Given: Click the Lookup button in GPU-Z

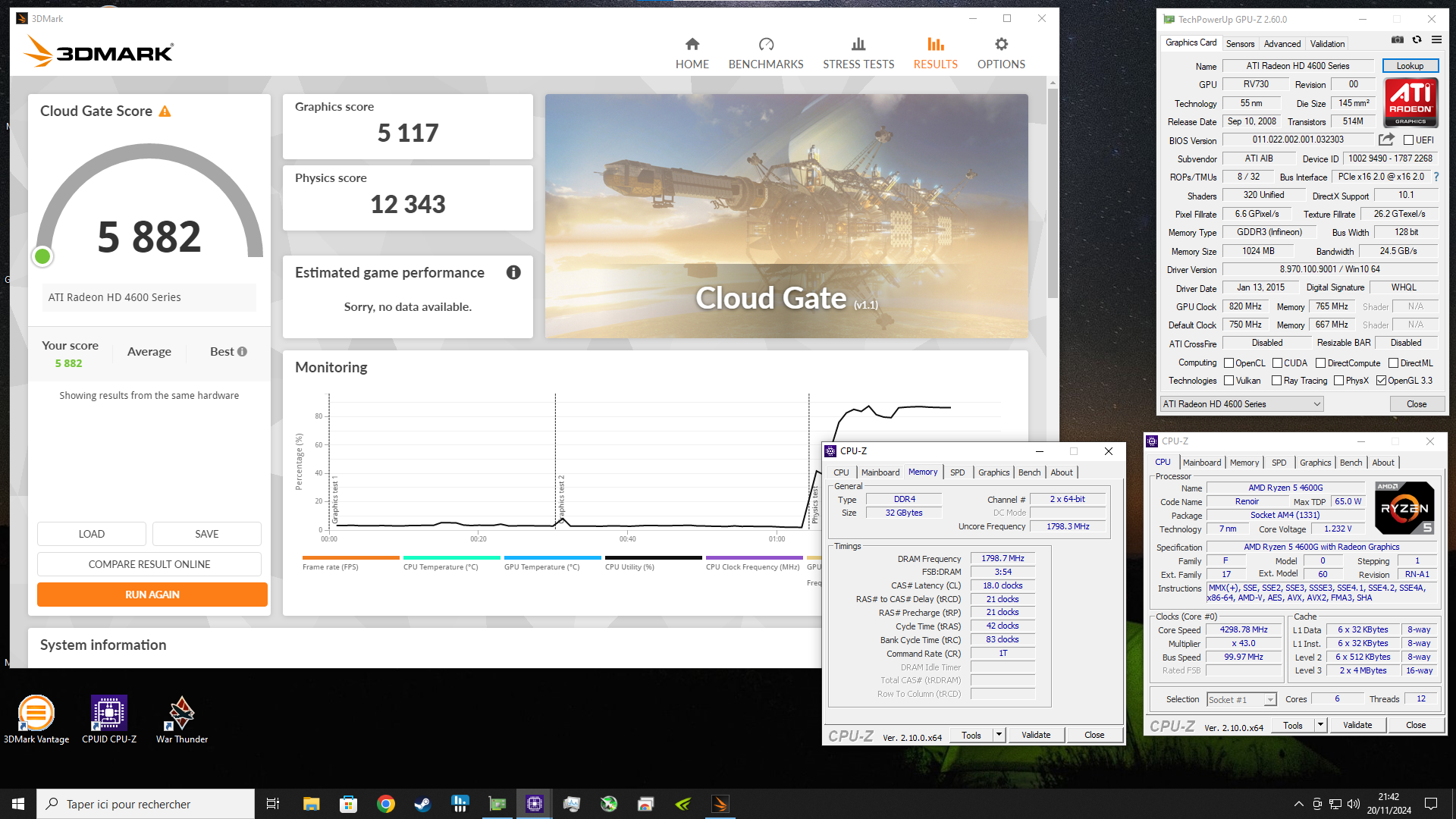Looking at the screenshot, I should coord(1410,66).
